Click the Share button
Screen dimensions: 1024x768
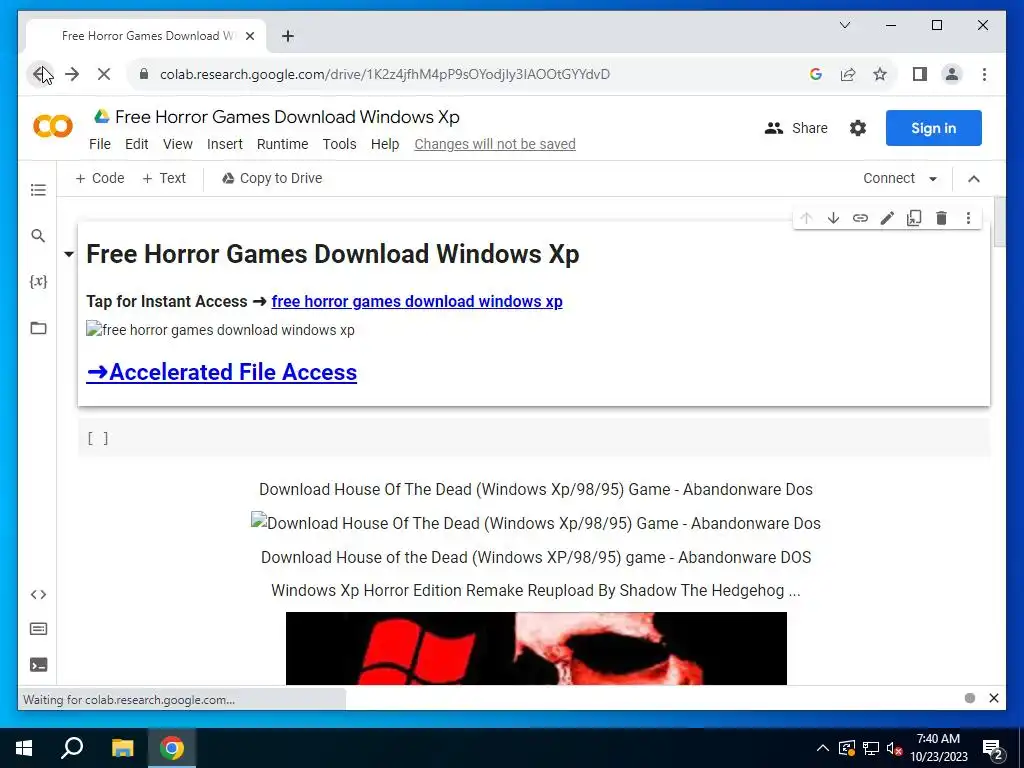[796, 128]
